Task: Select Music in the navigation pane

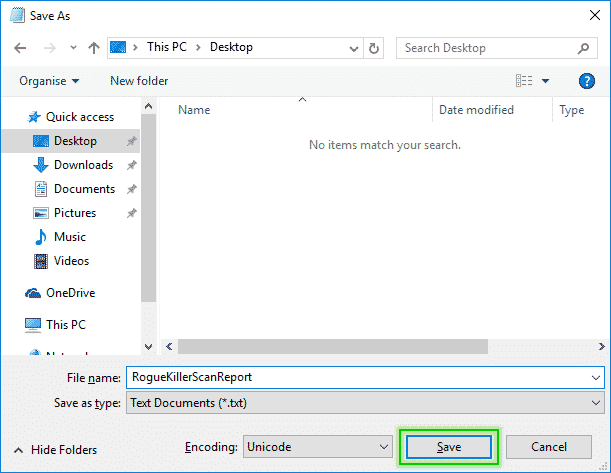Action: click(69, 237)
